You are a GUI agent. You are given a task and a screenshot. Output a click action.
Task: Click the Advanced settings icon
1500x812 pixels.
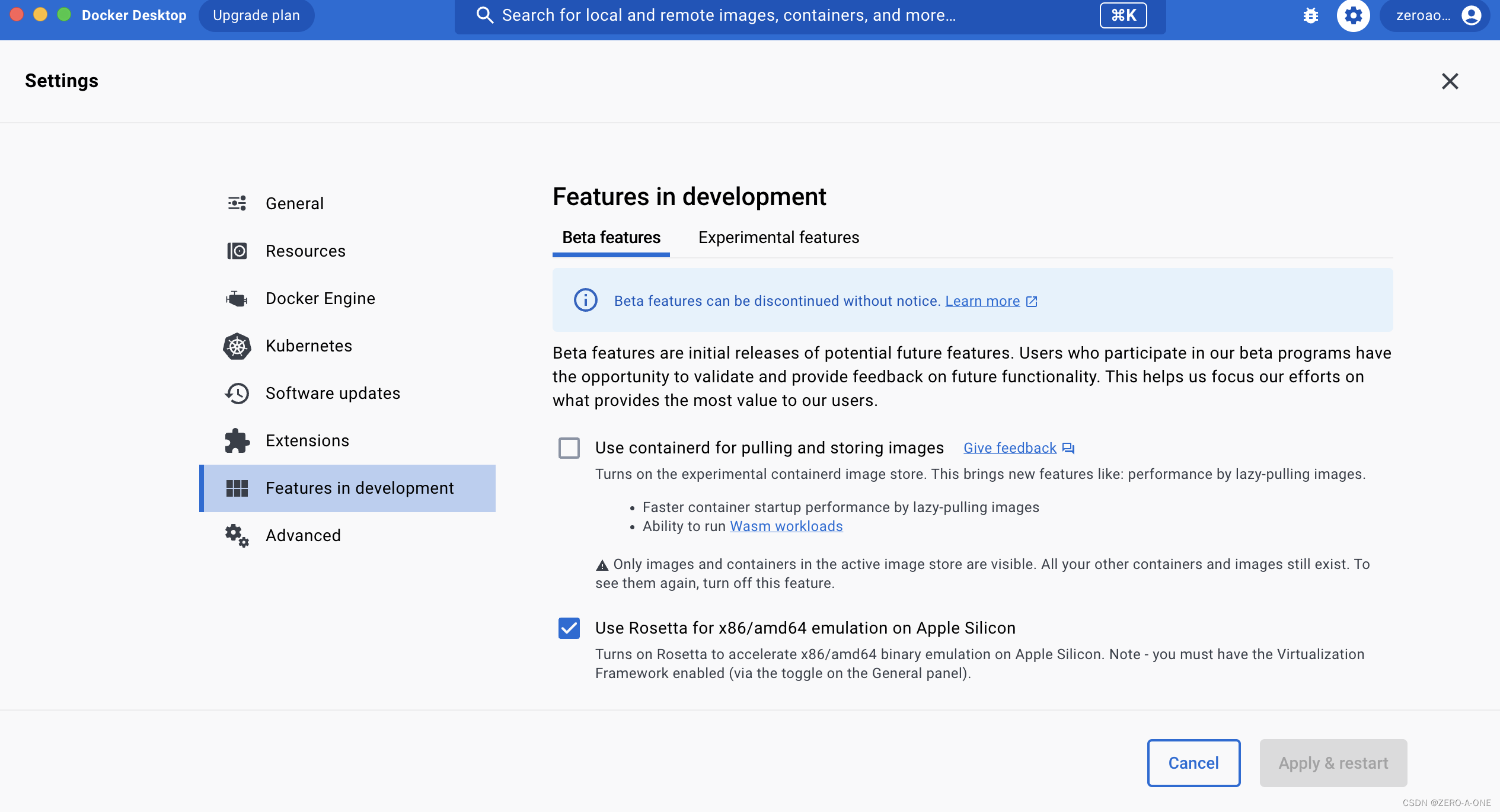coord(237,535)
